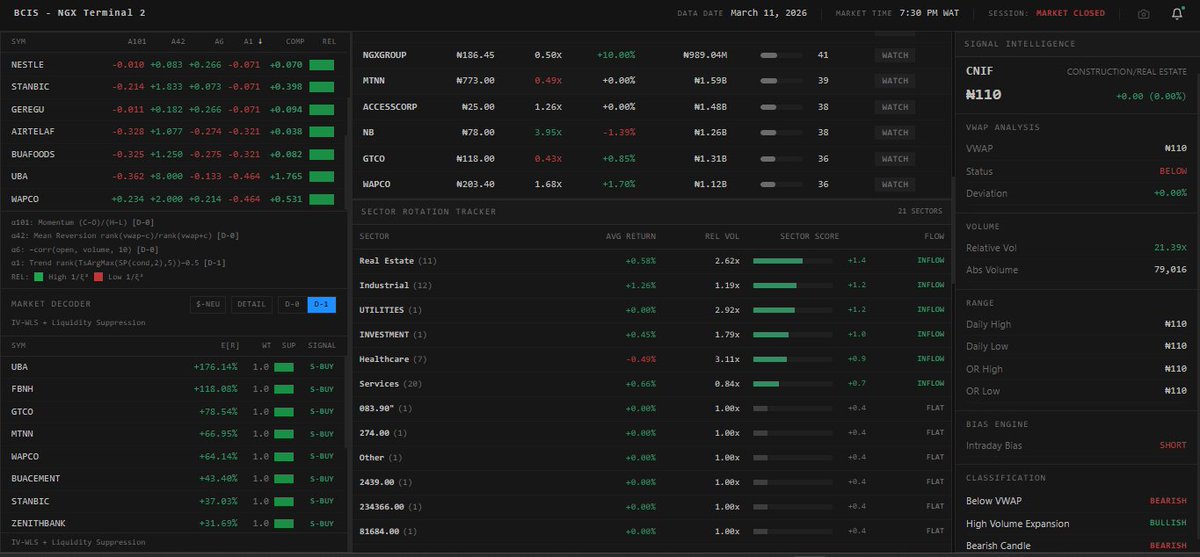The width and height of the screenshot is (1200, 557).
Task: Click WATCH button for GTCO
Action: [895, 158]
